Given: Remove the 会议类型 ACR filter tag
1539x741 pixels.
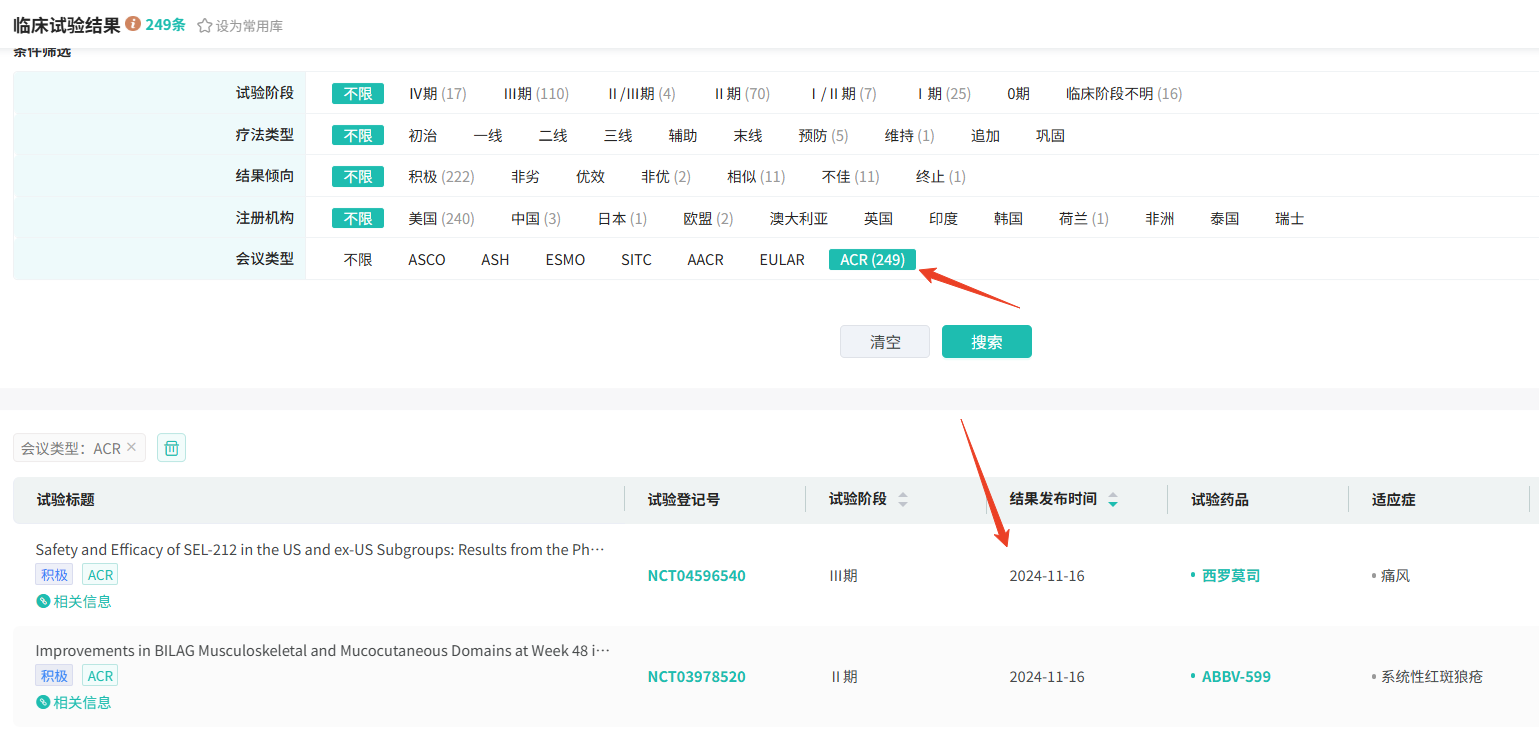Looking at the screenshot, I should [131, 448].
